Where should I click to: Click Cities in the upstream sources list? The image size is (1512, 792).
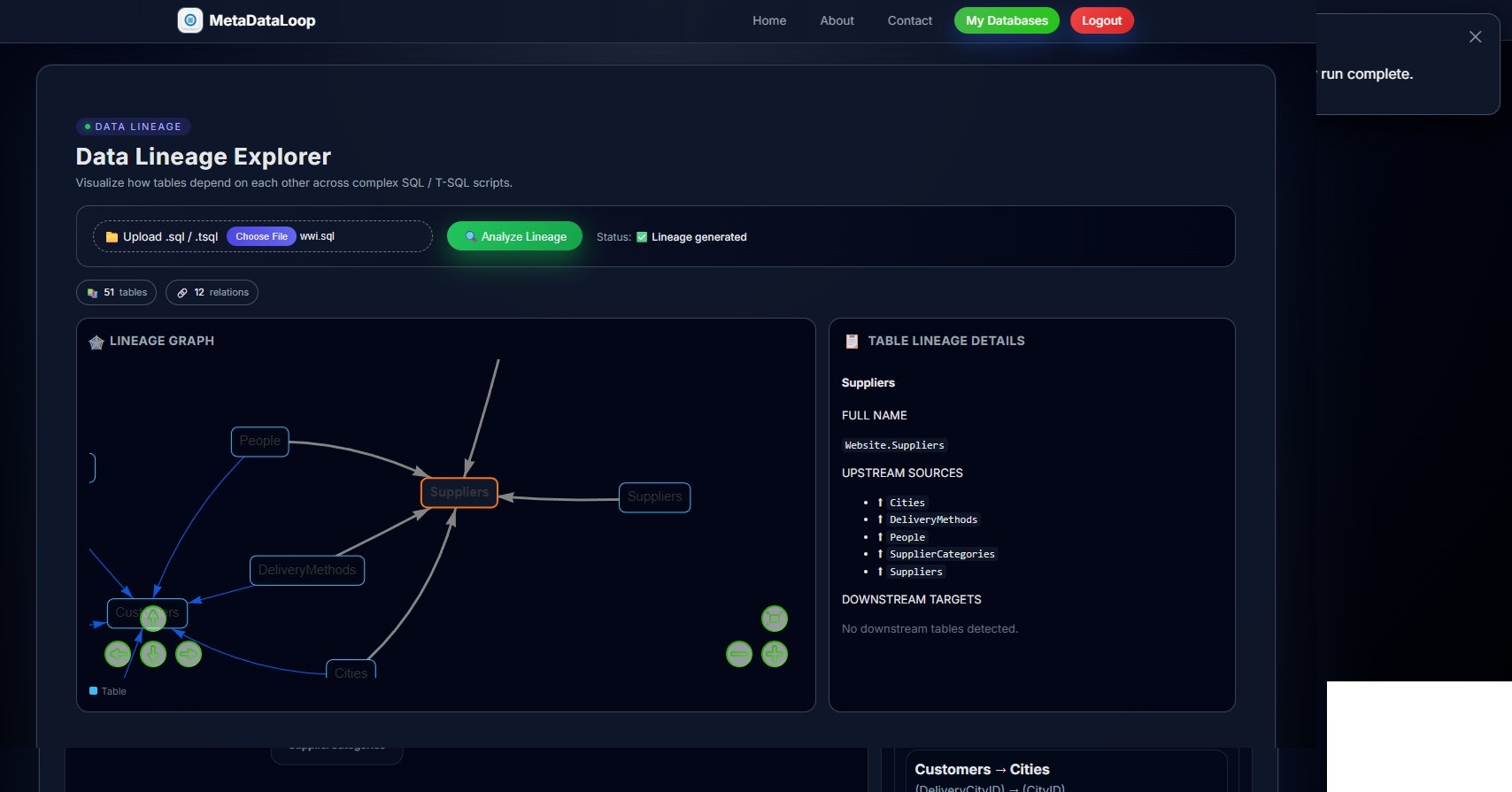tap(907, 503)
